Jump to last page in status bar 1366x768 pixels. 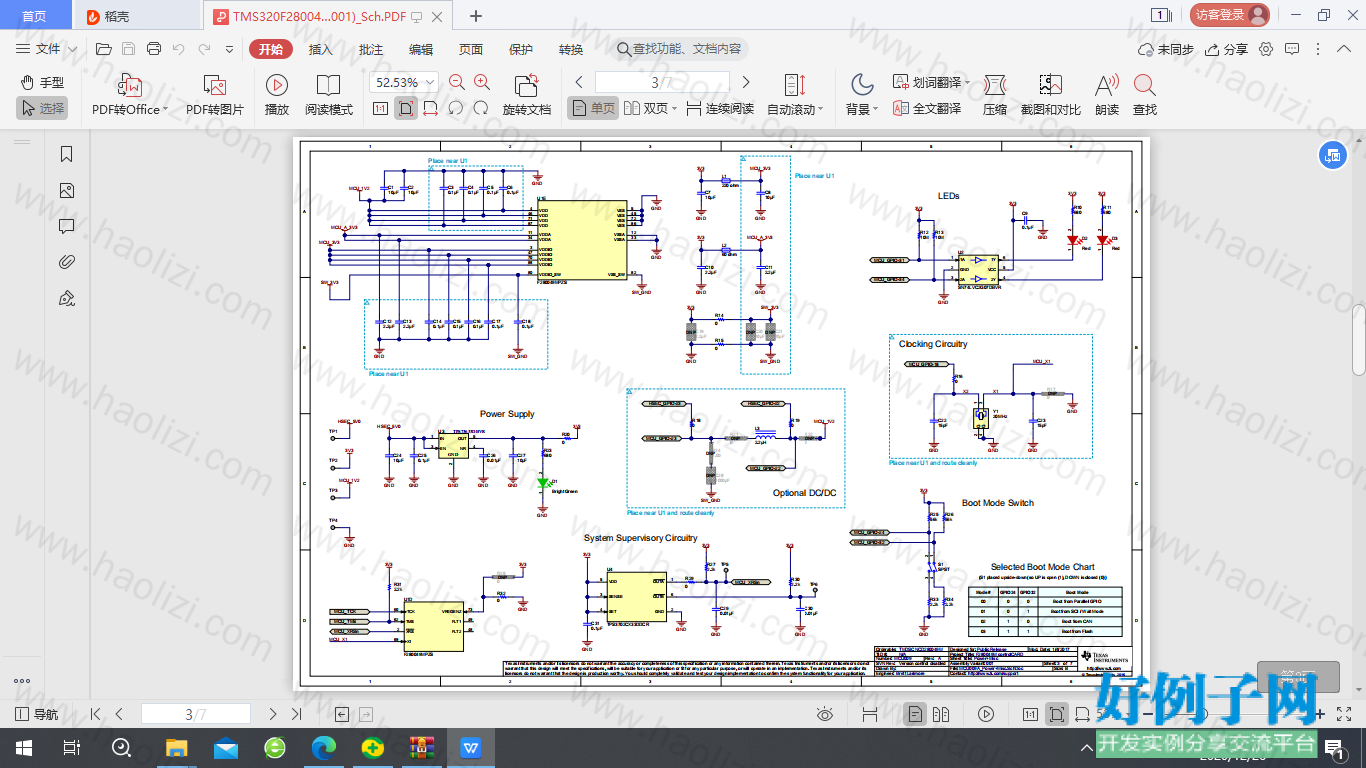296,714
